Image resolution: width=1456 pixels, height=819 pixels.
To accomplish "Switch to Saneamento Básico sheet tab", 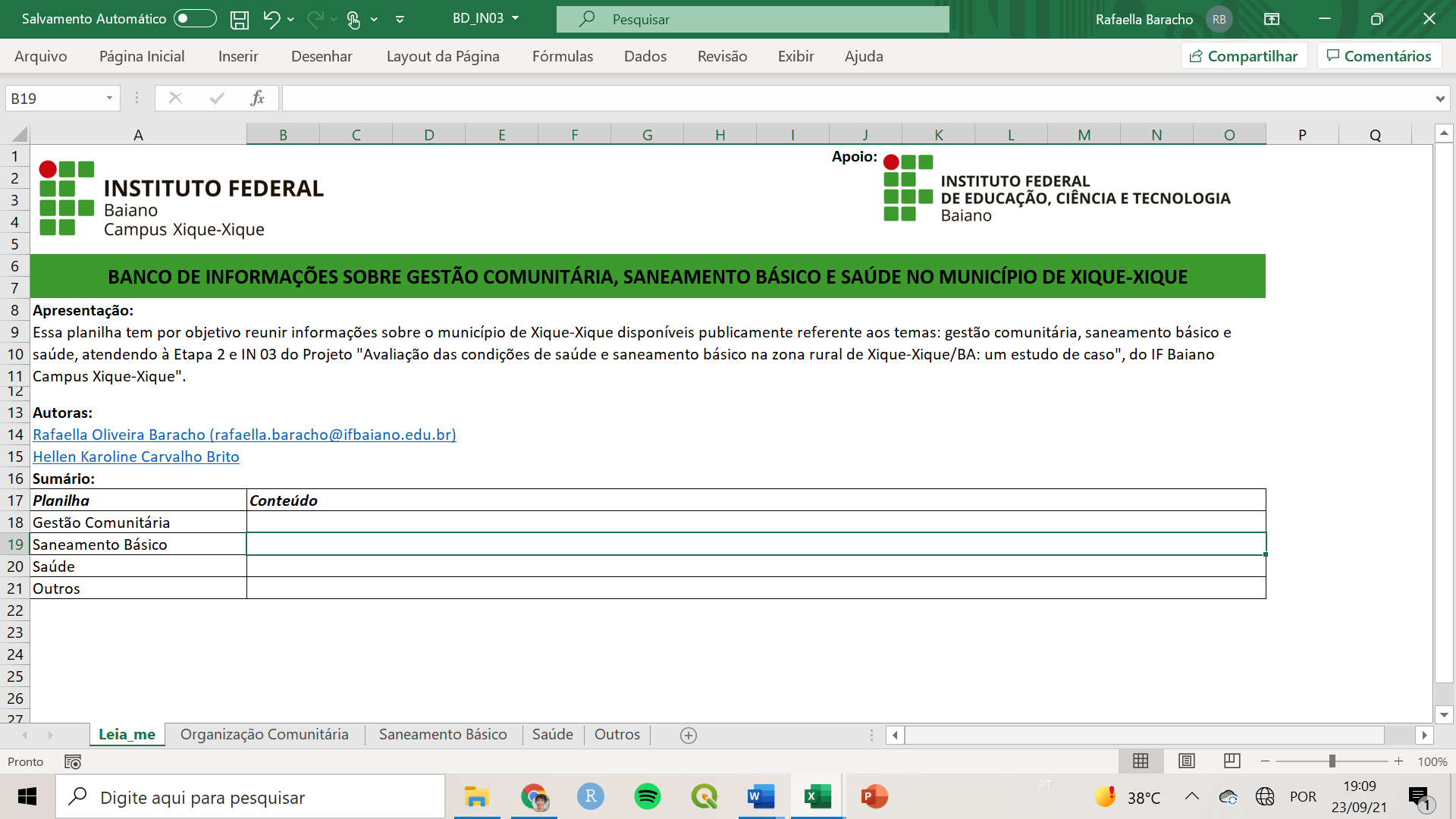I will coord(443,734).
